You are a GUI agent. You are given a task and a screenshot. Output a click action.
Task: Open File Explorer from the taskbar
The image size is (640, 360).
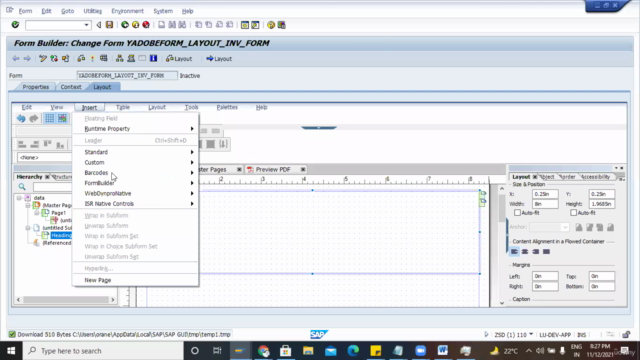308,351
